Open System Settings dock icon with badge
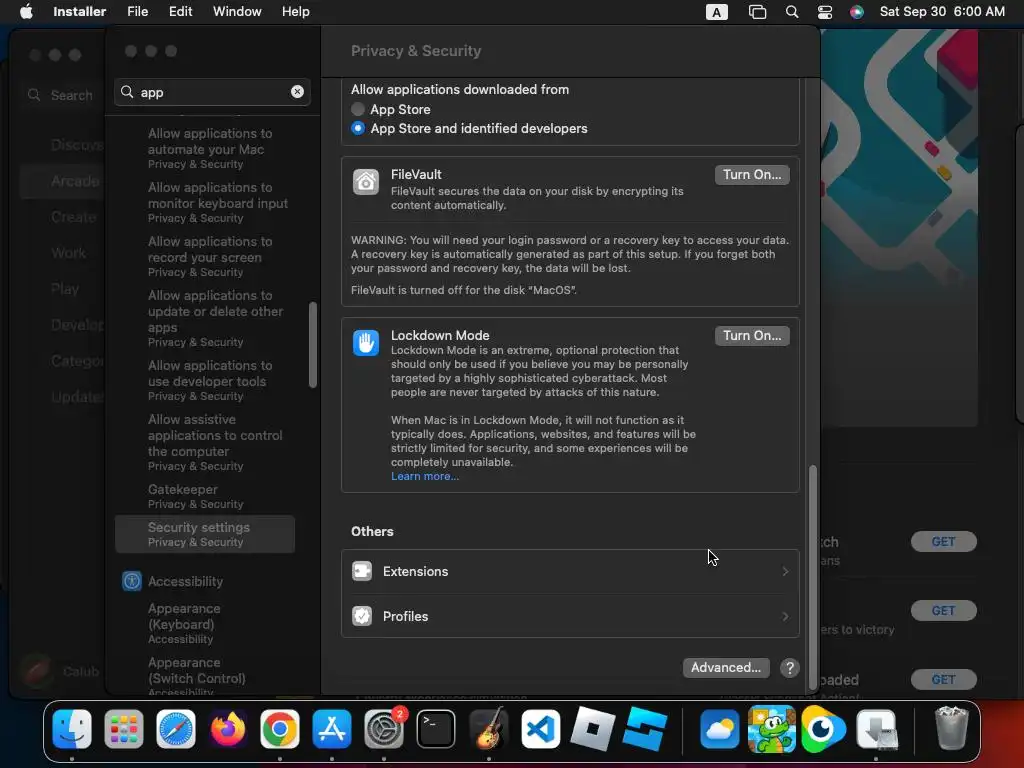This screenshot has height=768, width=1024. tap(384, 729)
